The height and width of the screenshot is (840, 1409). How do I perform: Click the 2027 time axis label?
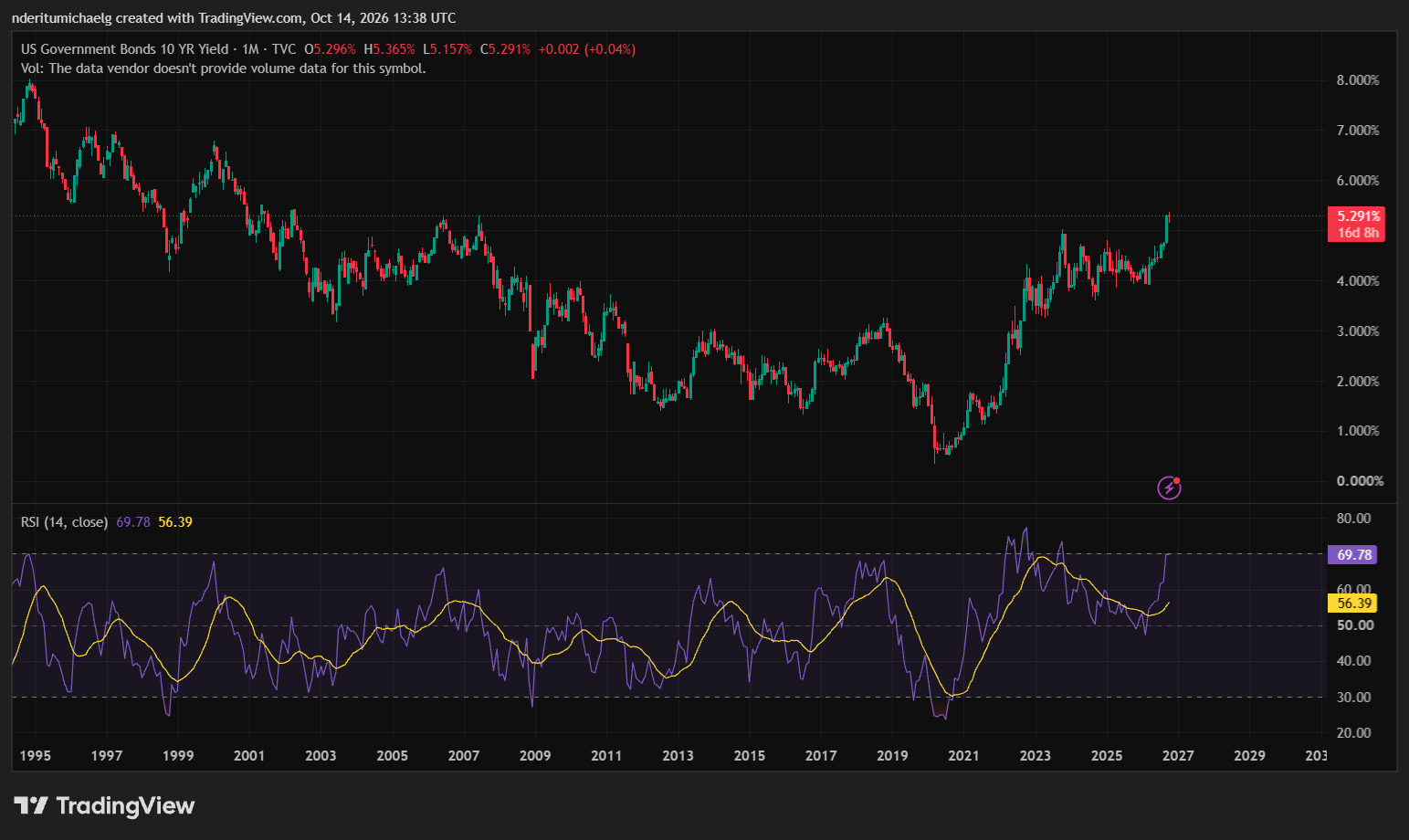[1178, 756]
